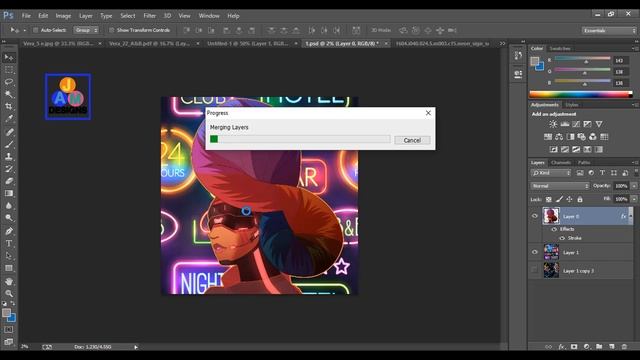Switch to the Swatches tab
Screen dimensions: 640x360
[x=560, y=49]
